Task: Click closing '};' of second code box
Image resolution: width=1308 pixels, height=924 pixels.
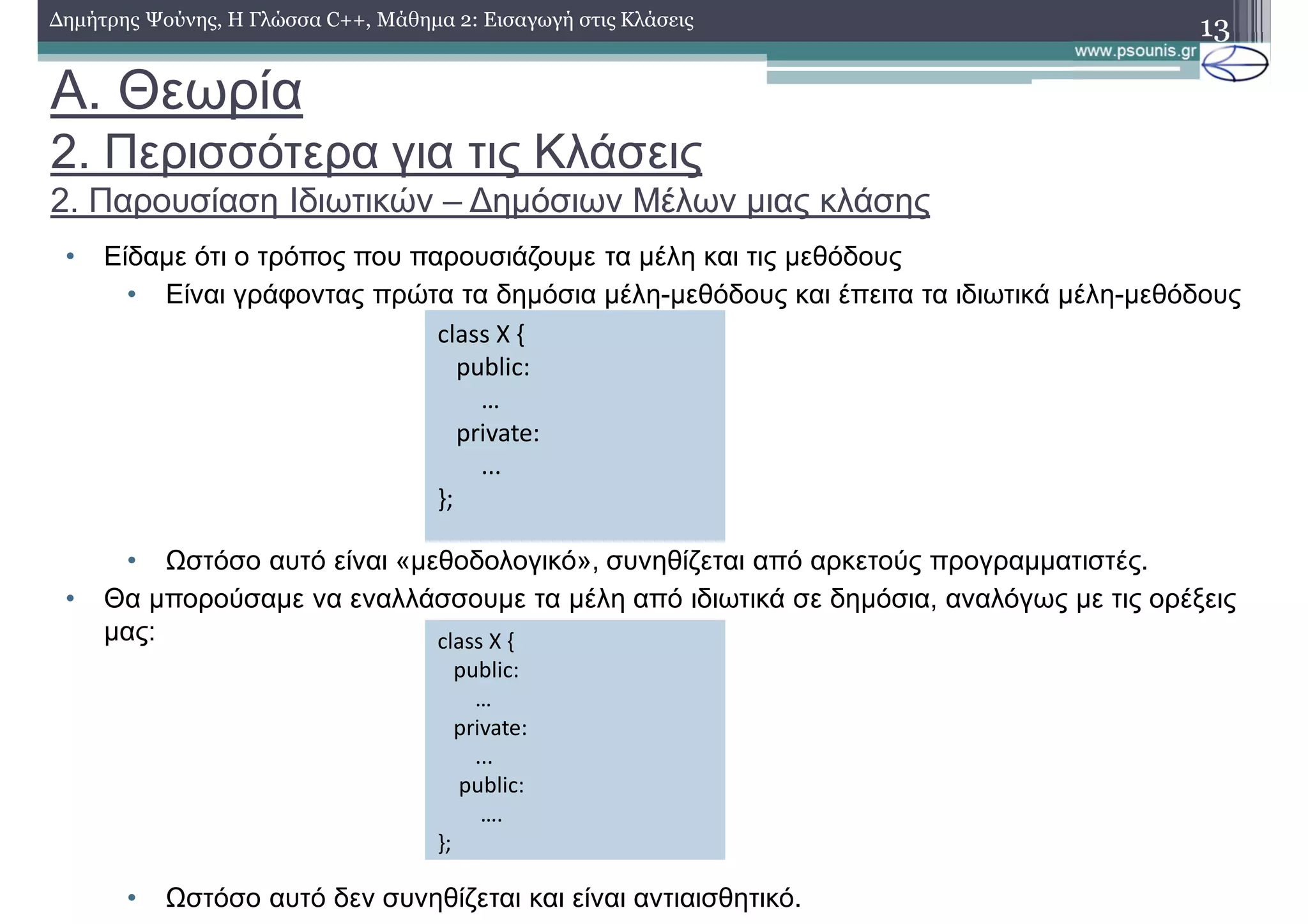Action: tap(445, 843)
